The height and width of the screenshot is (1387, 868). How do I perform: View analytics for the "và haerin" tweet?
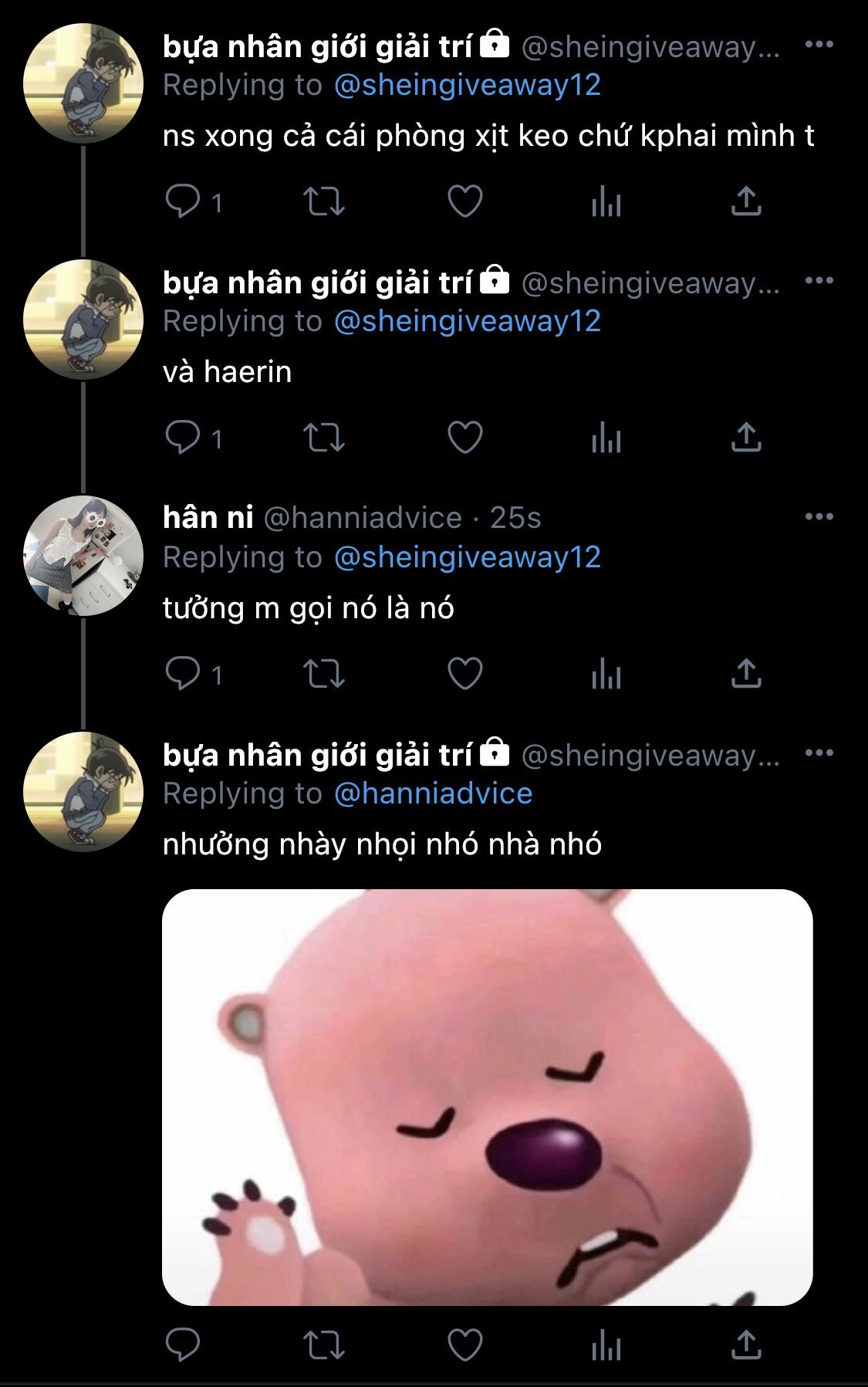[x=606, y=438]
